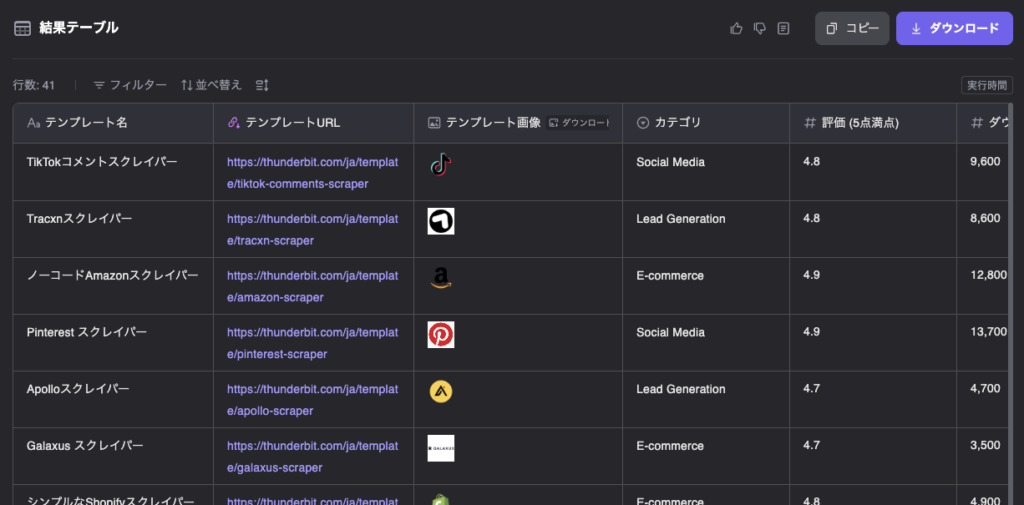The height and width of the screenshot is (505, 1024).
Task: Click the thumbs down feedback icon
Action: (x=760, y=28)
